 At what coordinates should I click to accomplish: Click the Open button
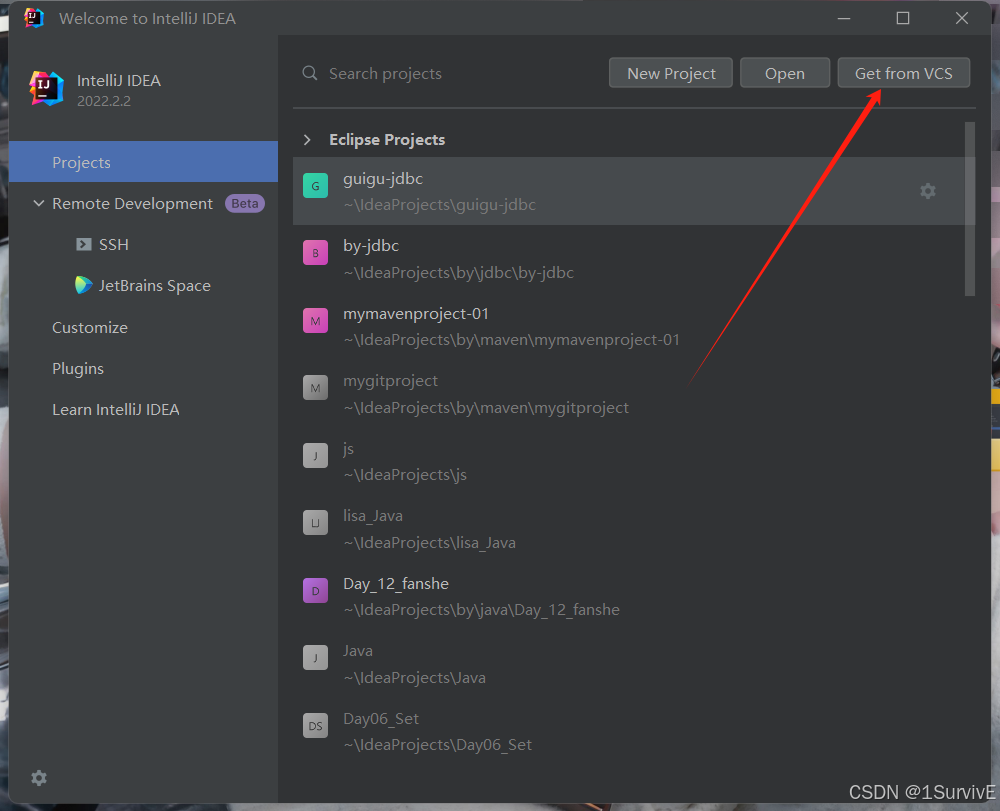[784, 73]
